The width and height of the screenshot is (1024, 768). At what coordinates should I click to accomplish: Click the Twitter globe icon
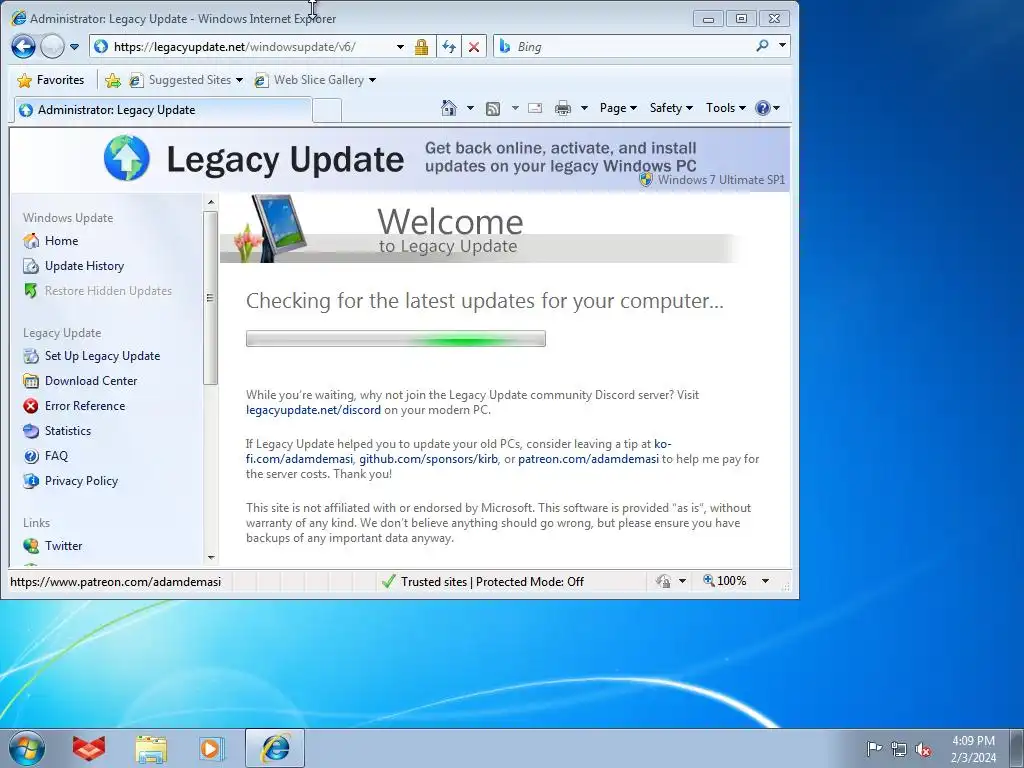31,545
